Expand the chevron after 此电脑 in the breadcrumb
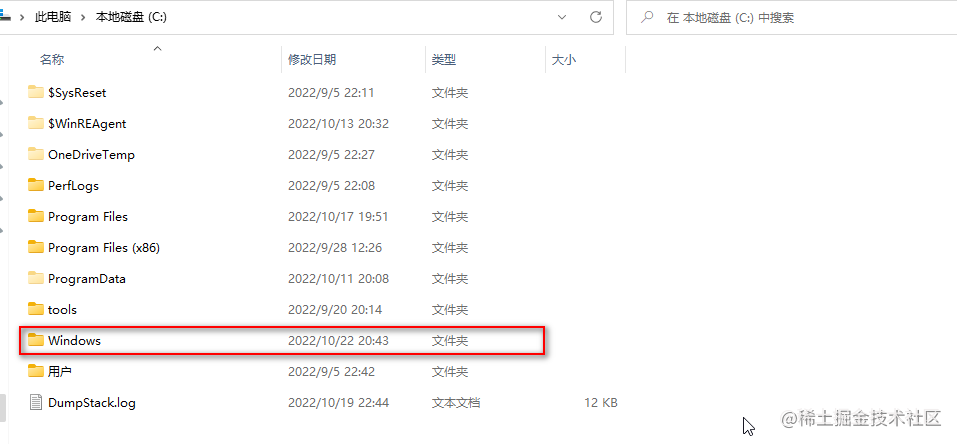This screenshot has width=957, height=444. point(83,17)
